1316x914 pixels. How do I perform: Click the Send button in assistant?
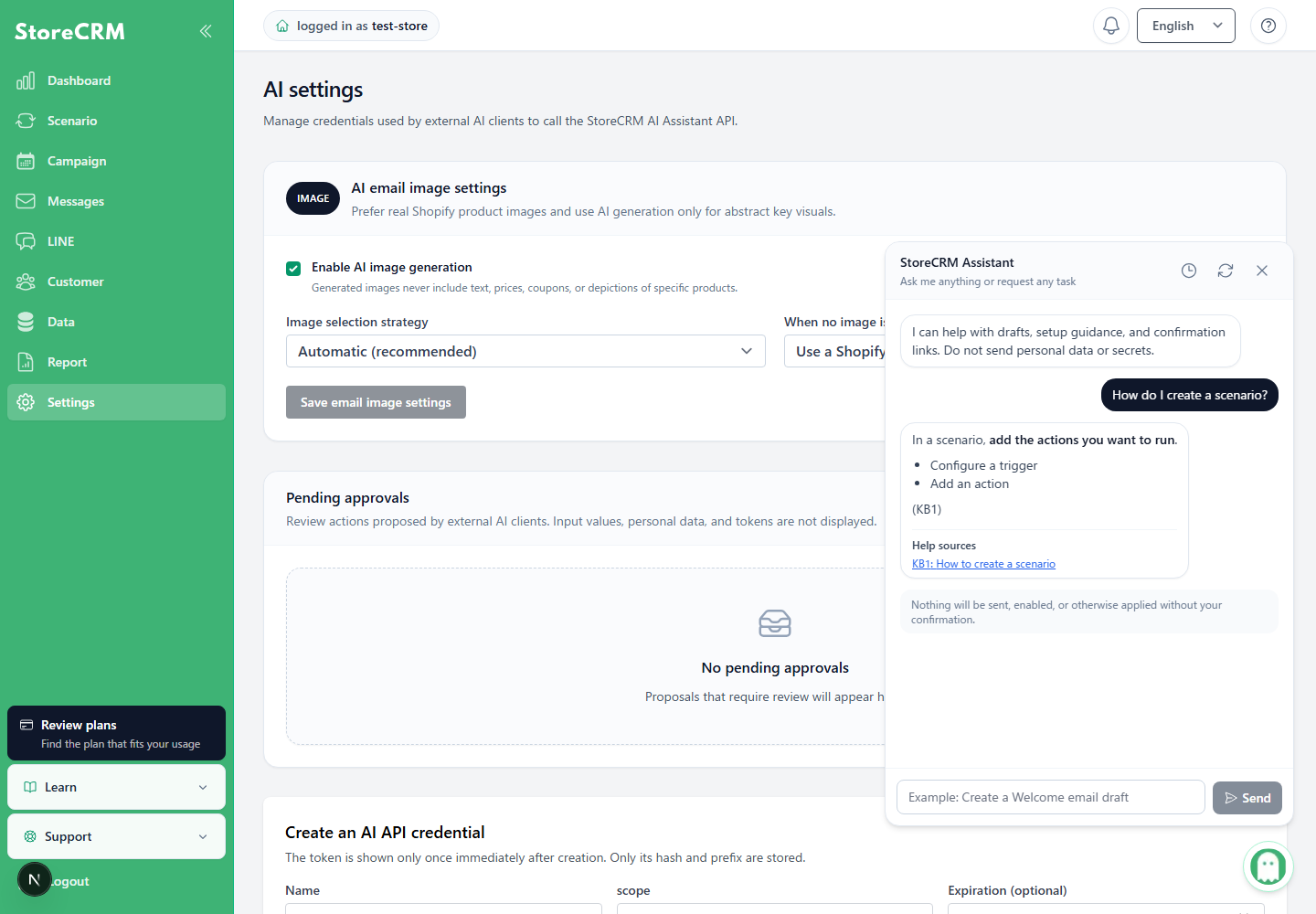(1247, 798)
